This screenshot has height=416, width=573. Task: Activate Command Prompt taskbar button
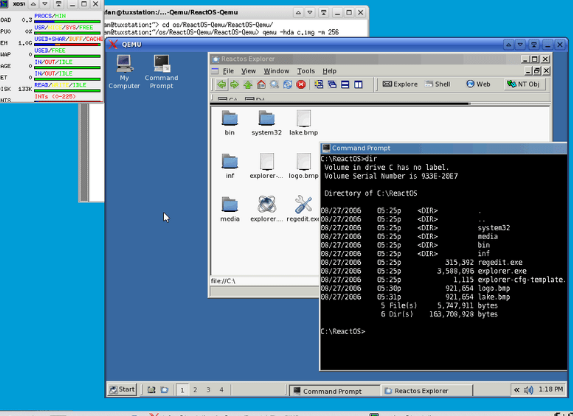pyautogui.click(x=334, y=391)
